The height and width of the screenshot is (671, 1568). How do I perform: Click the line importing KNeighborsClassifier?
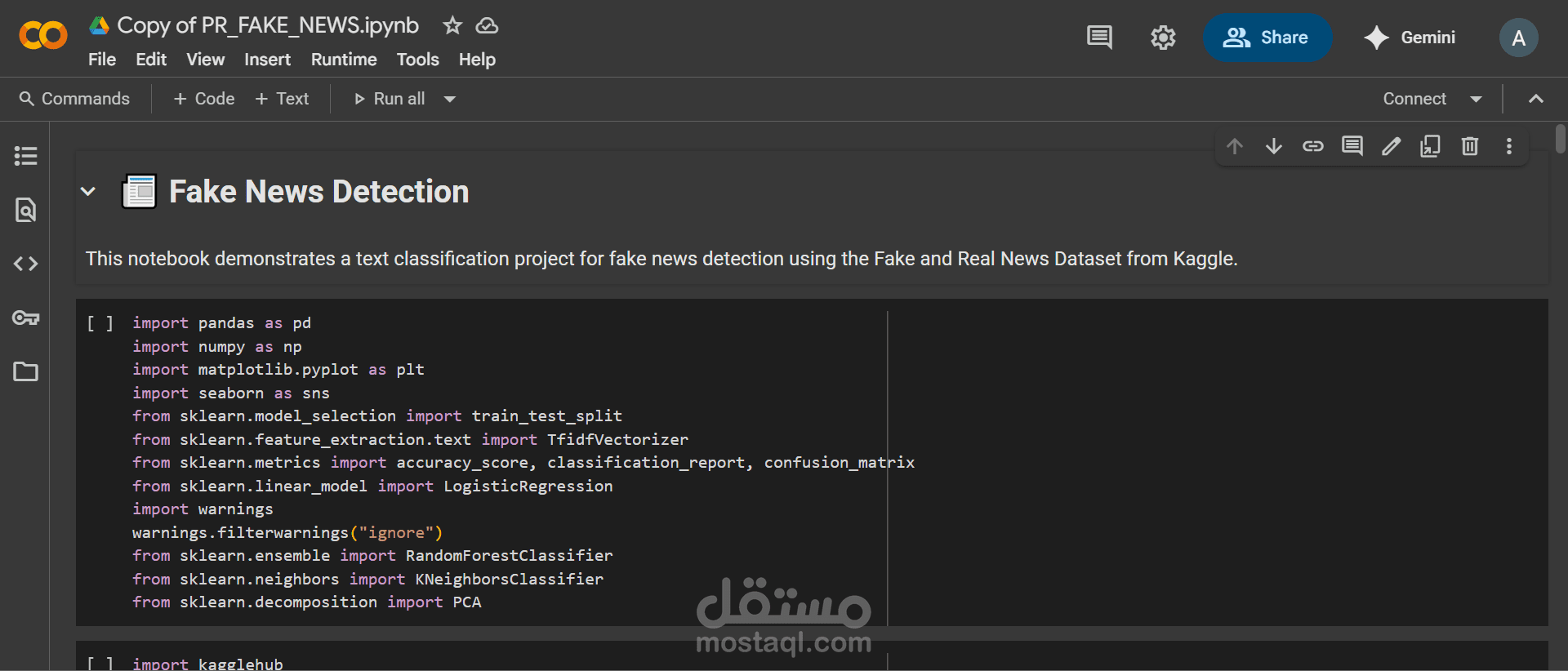(x=368, y=579)
